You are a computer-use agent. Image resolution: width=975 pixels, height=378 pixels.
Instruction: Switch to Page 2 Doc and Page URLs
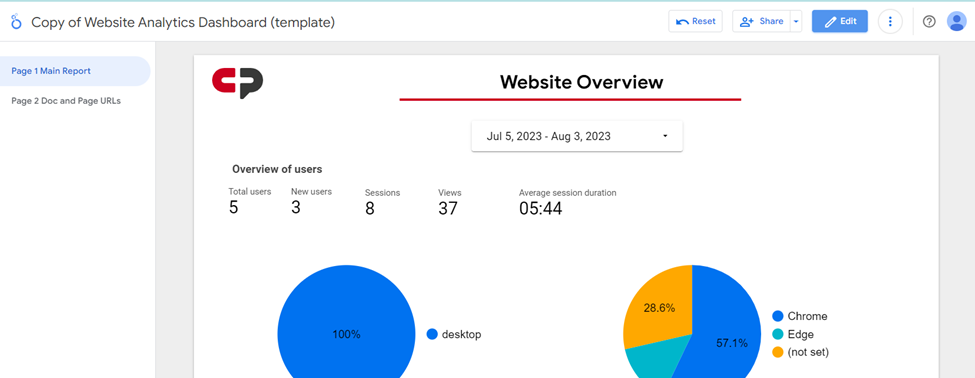coord(66,101)
